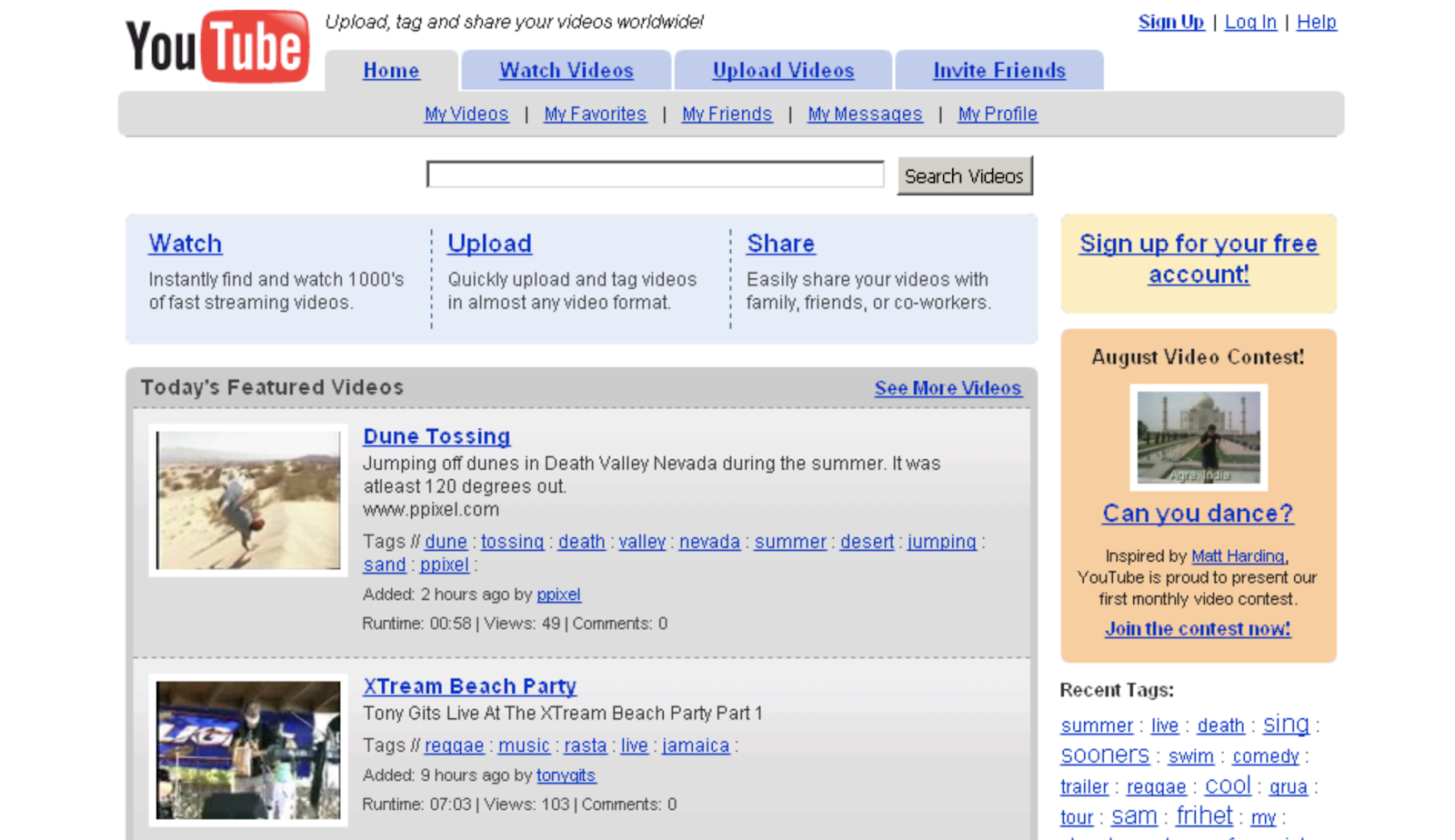1455x840 pixels.
Task: Open the Dune Tossing title link
Action: [436, 436]
